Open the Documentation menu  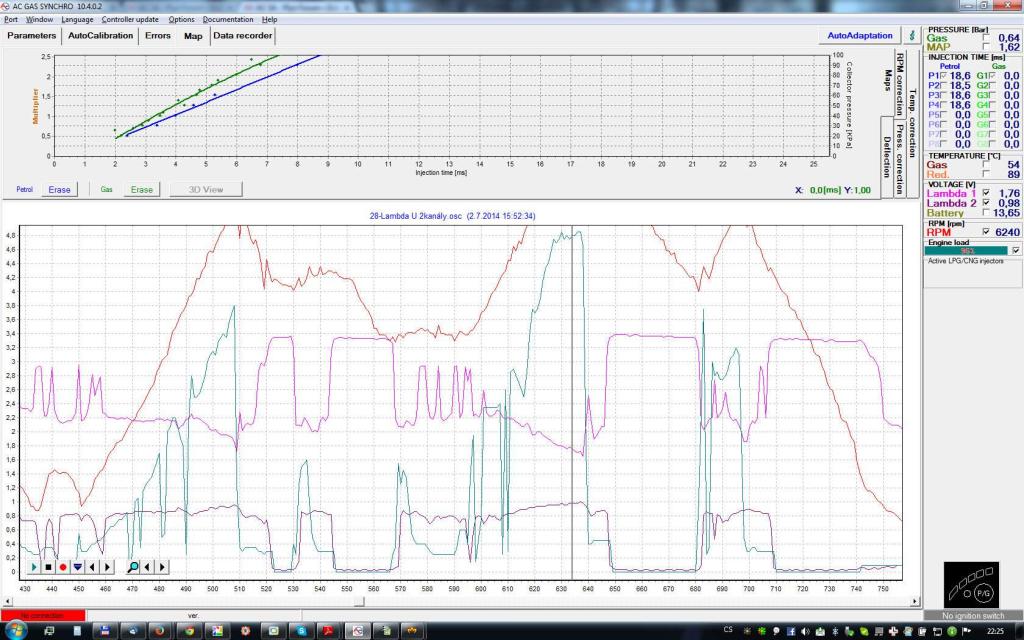click(x=228, y=19)
